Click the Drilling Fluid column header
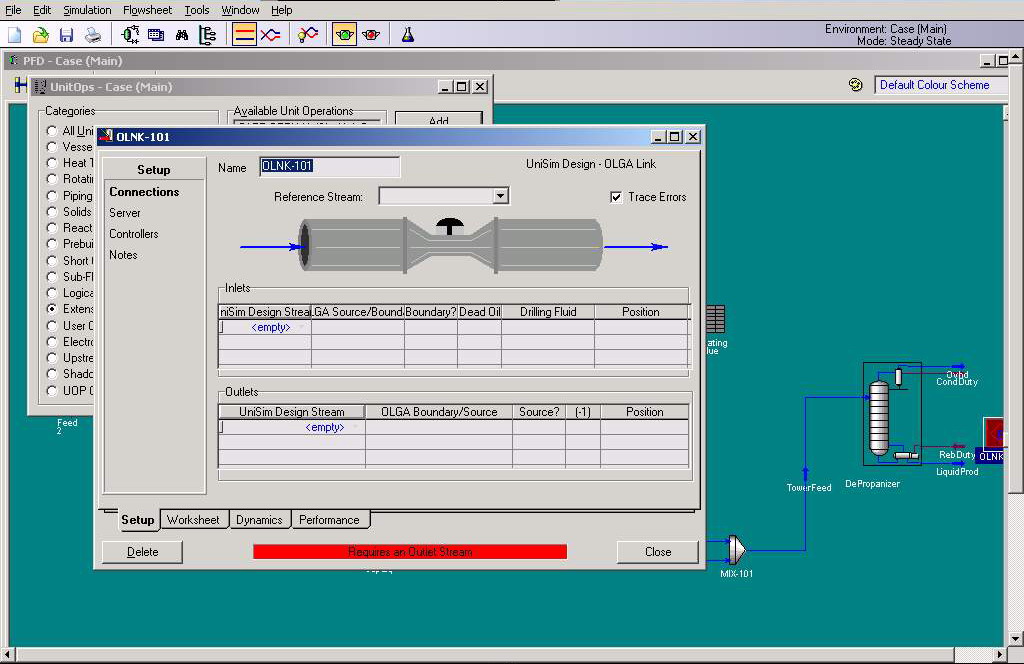Image resolution: width=1024 pixels, height=664 pixels. (x=548, y=312)
